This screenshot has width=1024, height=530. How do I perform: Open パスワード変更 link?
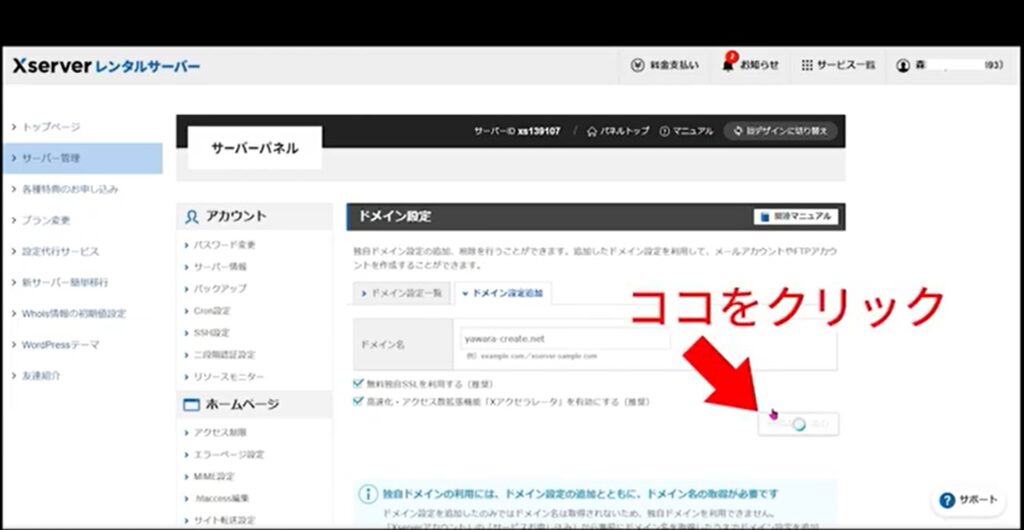coord(224,245)
